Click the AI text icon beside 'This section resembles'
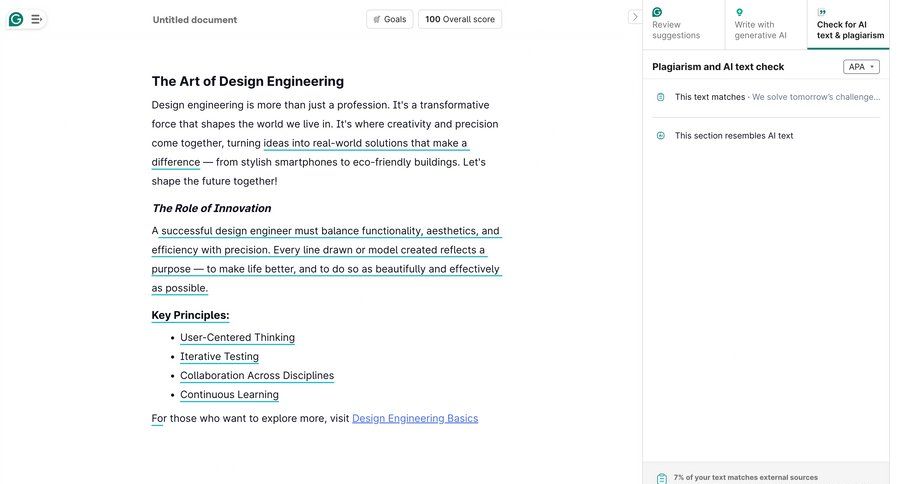Screen dimensions: 900x484 click(661, 135)
